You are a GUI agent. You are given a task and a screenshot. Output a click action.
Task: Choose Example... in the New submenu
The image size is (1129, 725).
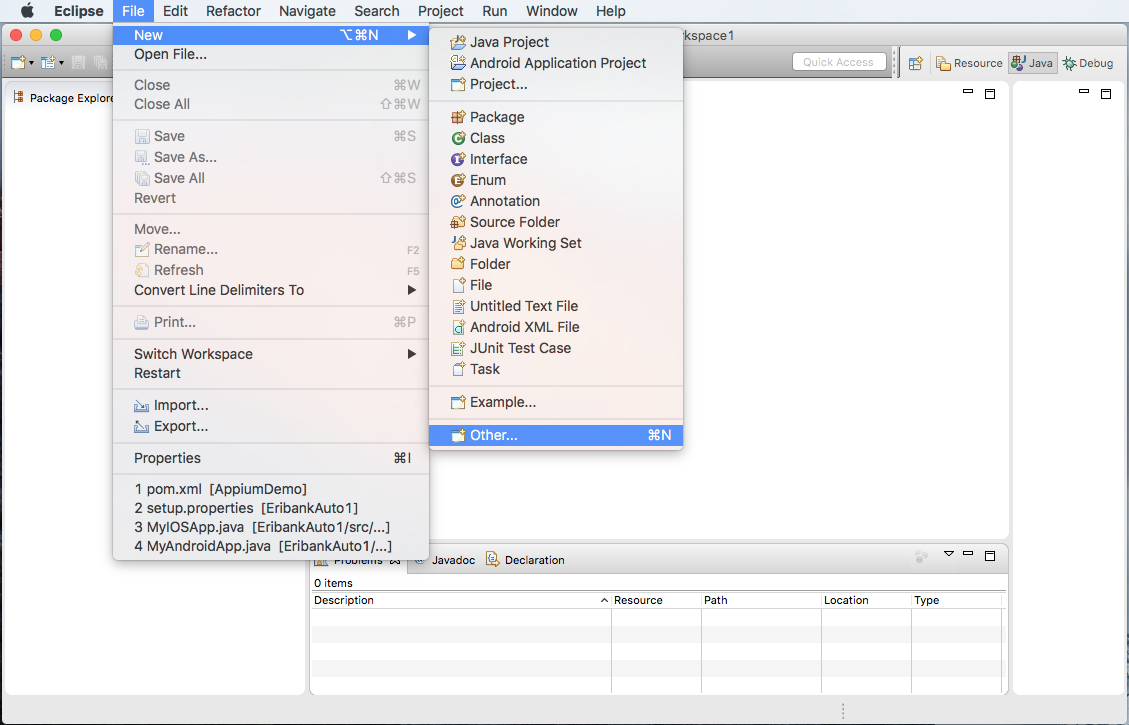[556, 402]
